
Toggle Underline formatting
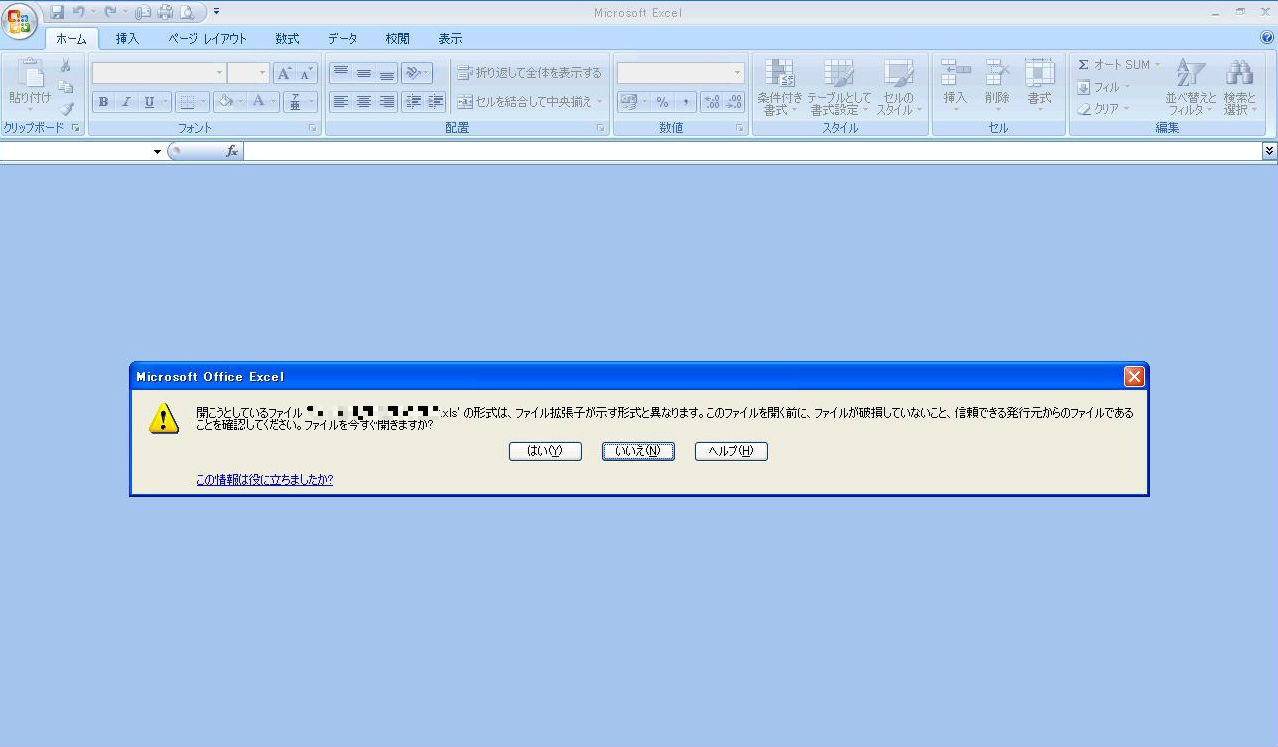tap(150, 102)
